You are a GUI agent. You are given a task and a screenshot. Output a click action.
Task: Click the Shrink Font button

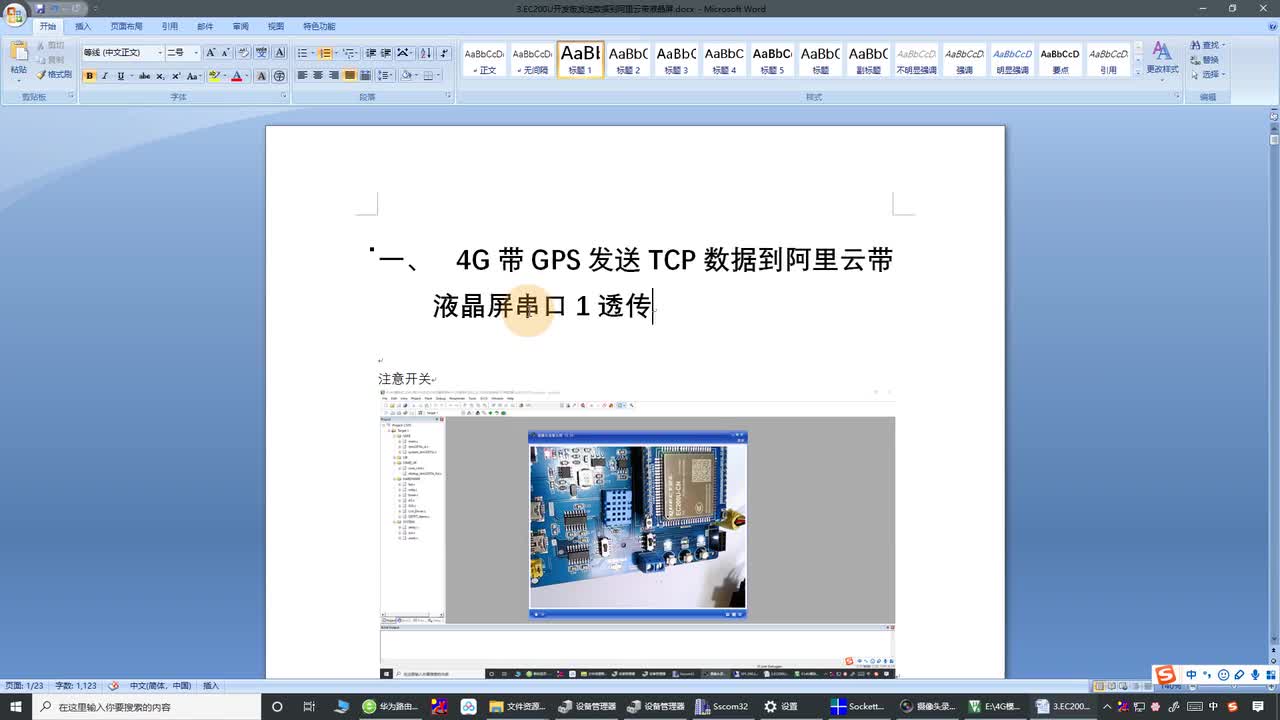(226, 53)
